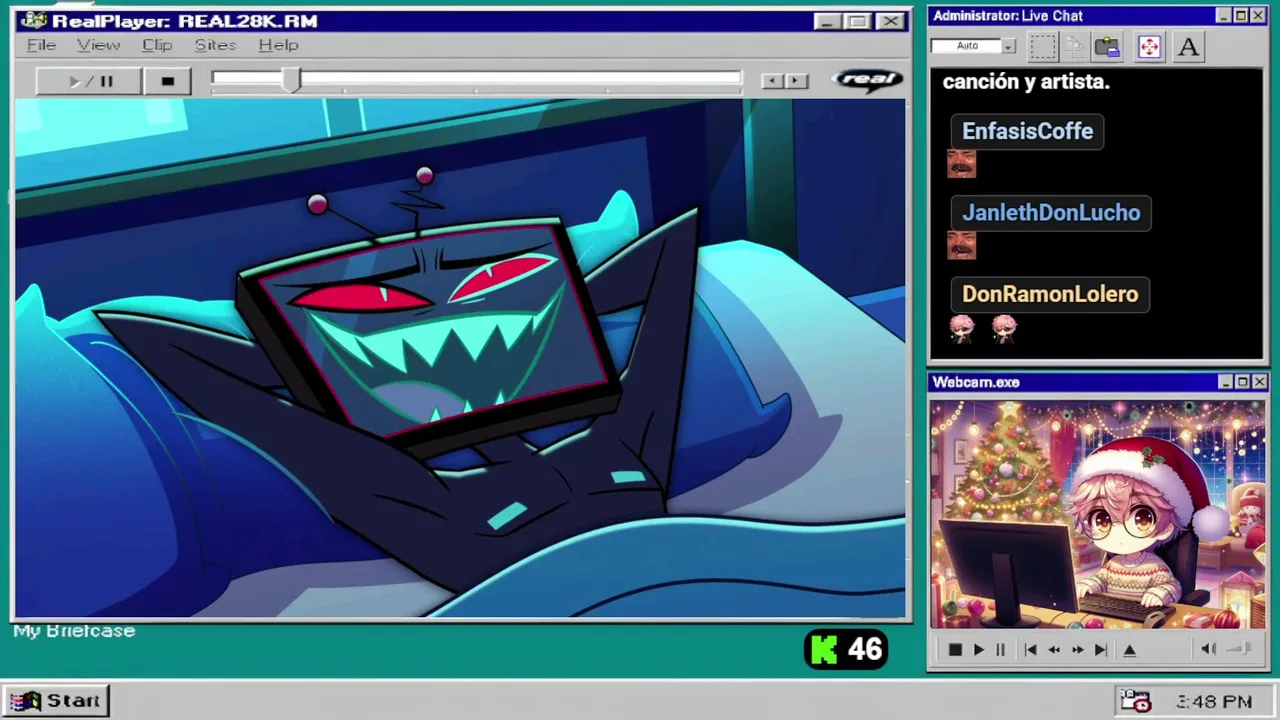Click the RealPlayer seek bar track

[x=477, y=79]
